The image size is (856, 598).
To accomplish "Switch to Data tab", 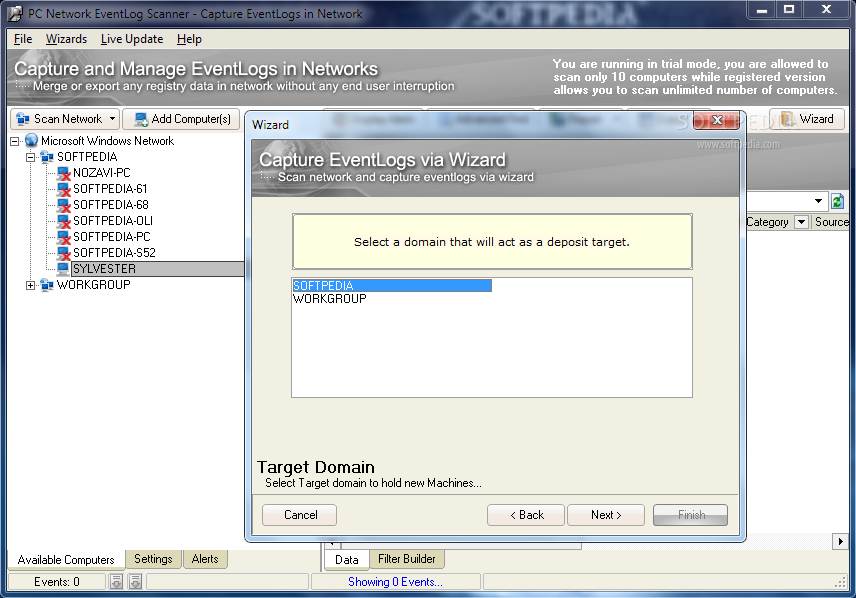I will click(x=347, y=560).
